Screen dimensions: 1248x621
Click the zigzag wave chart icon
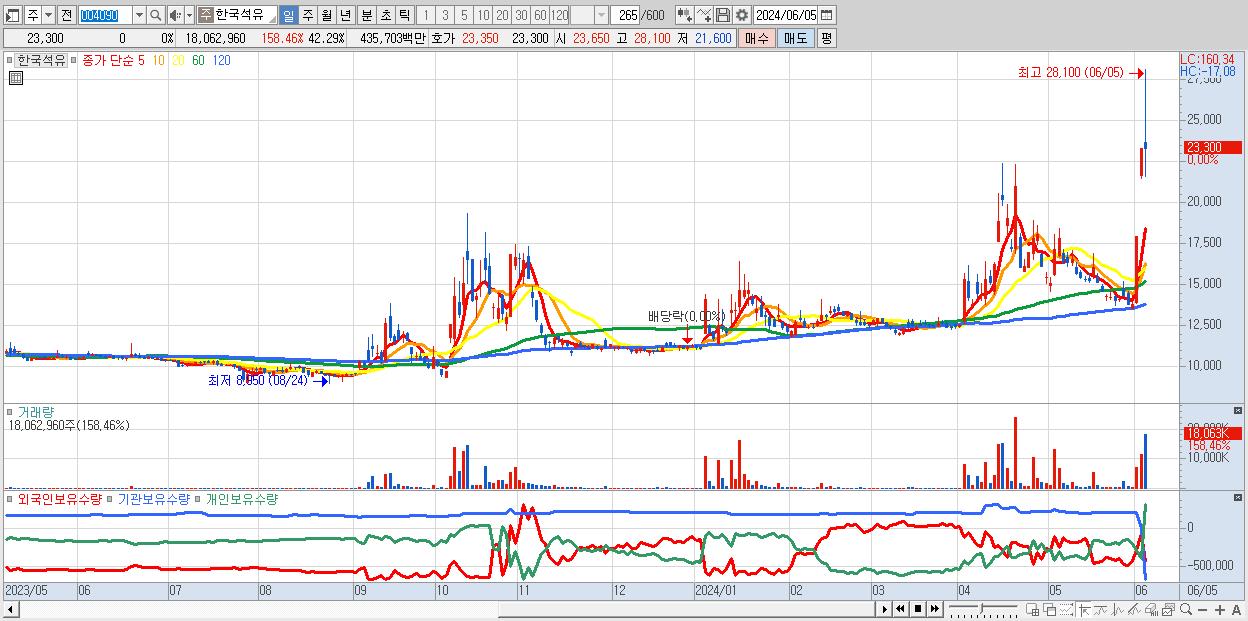pyautogui.click(x=1118, y=609)
